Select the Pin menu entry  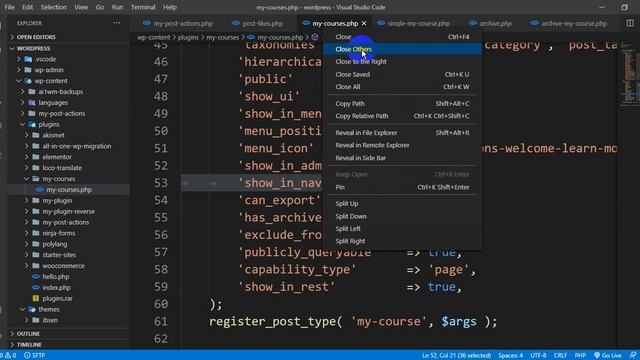[402, 187]
